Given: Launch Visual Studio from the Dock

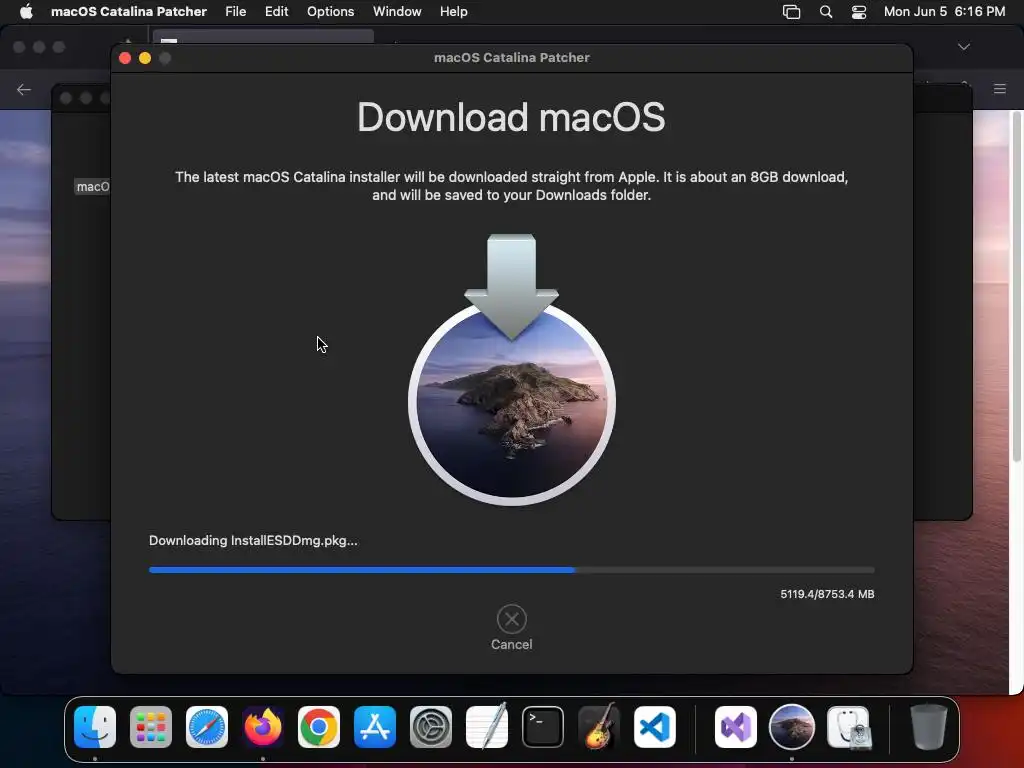Looking at the screenshot, I should click(x=736, y=727).
